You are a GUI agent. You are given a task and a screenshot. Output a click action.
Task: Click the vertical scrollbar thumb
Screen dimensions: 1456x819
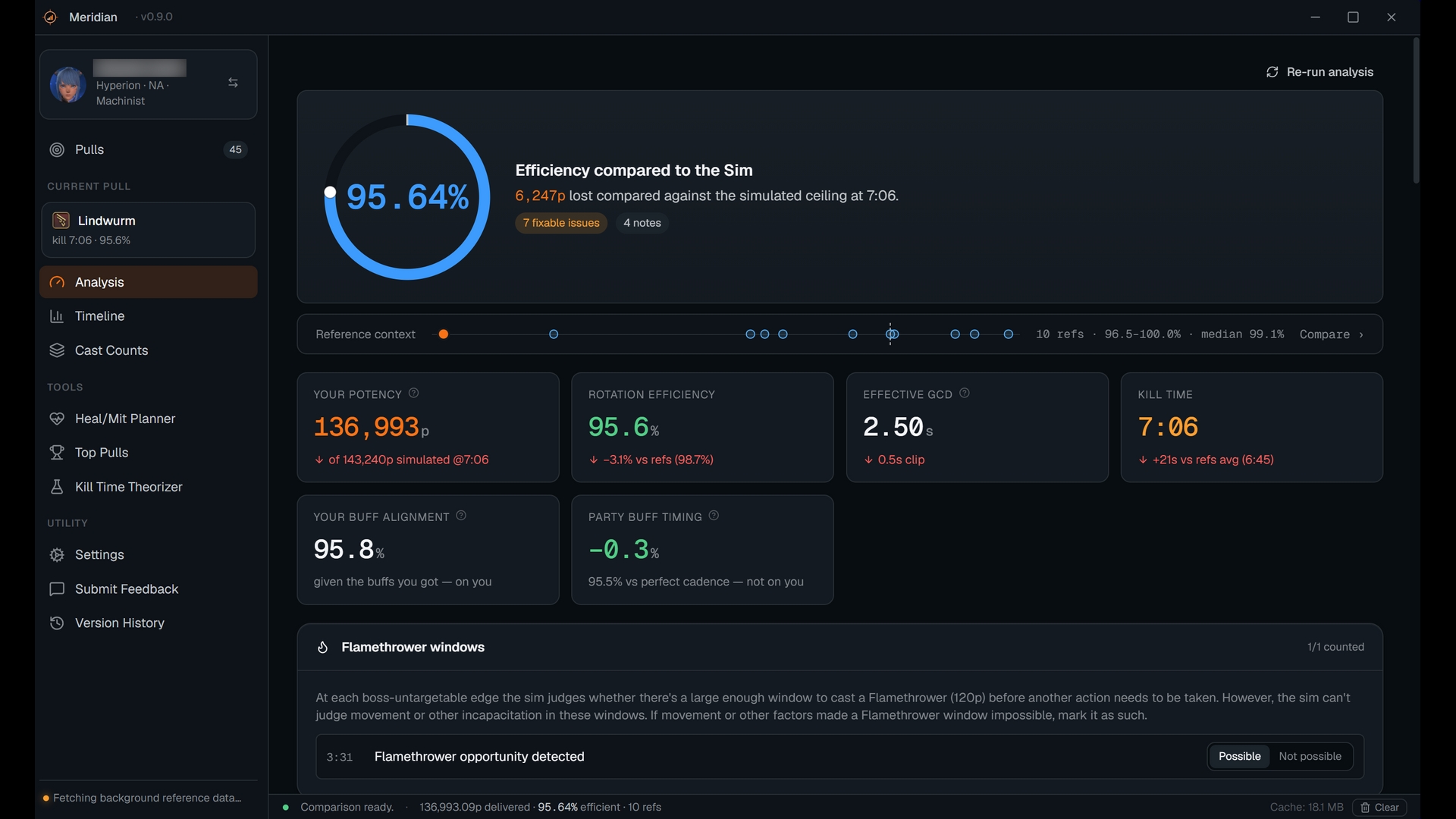click(x=1416, y=110)
